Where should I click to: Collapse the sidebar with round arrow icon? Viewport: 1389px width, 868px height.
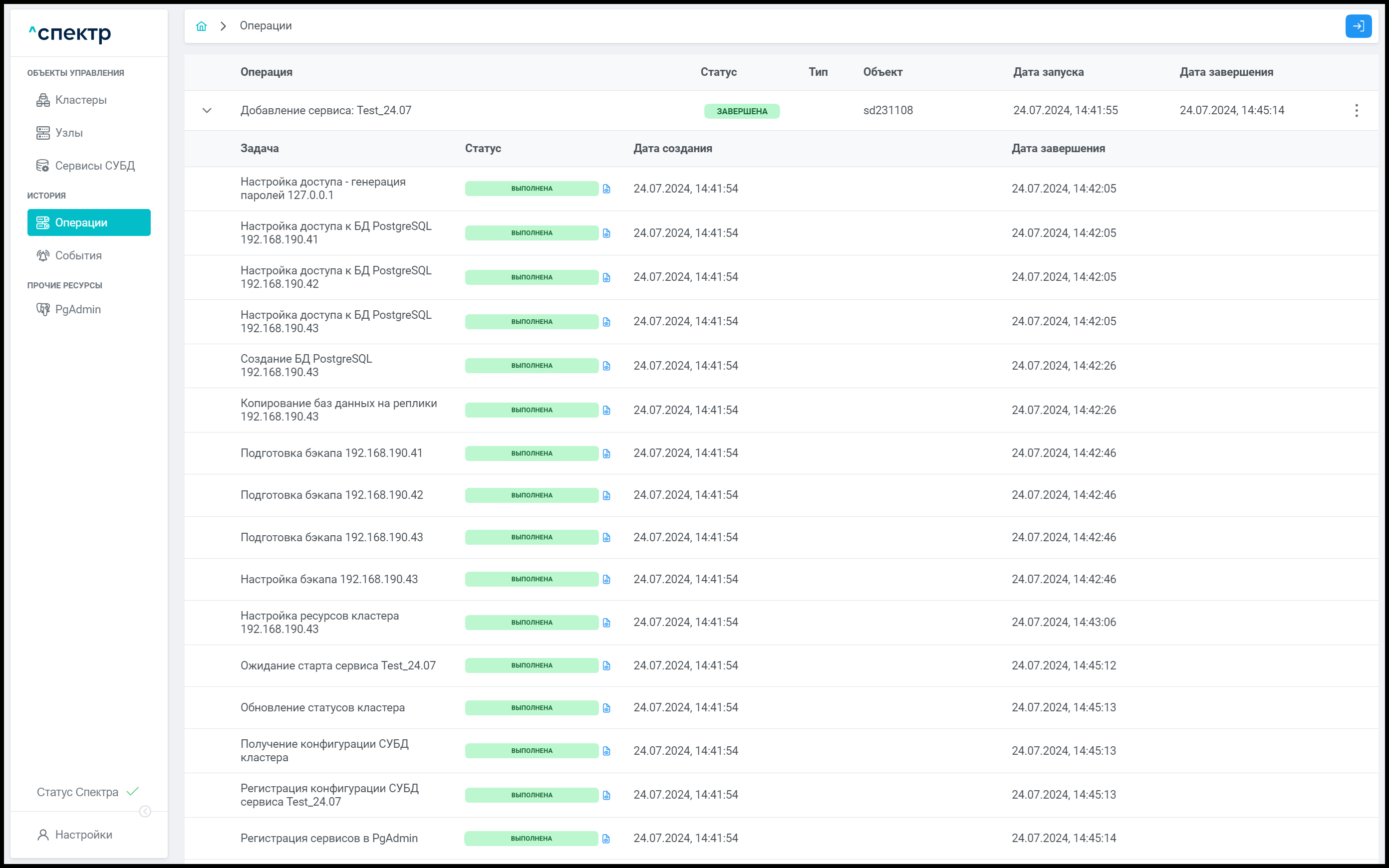(x=145, y=811)
